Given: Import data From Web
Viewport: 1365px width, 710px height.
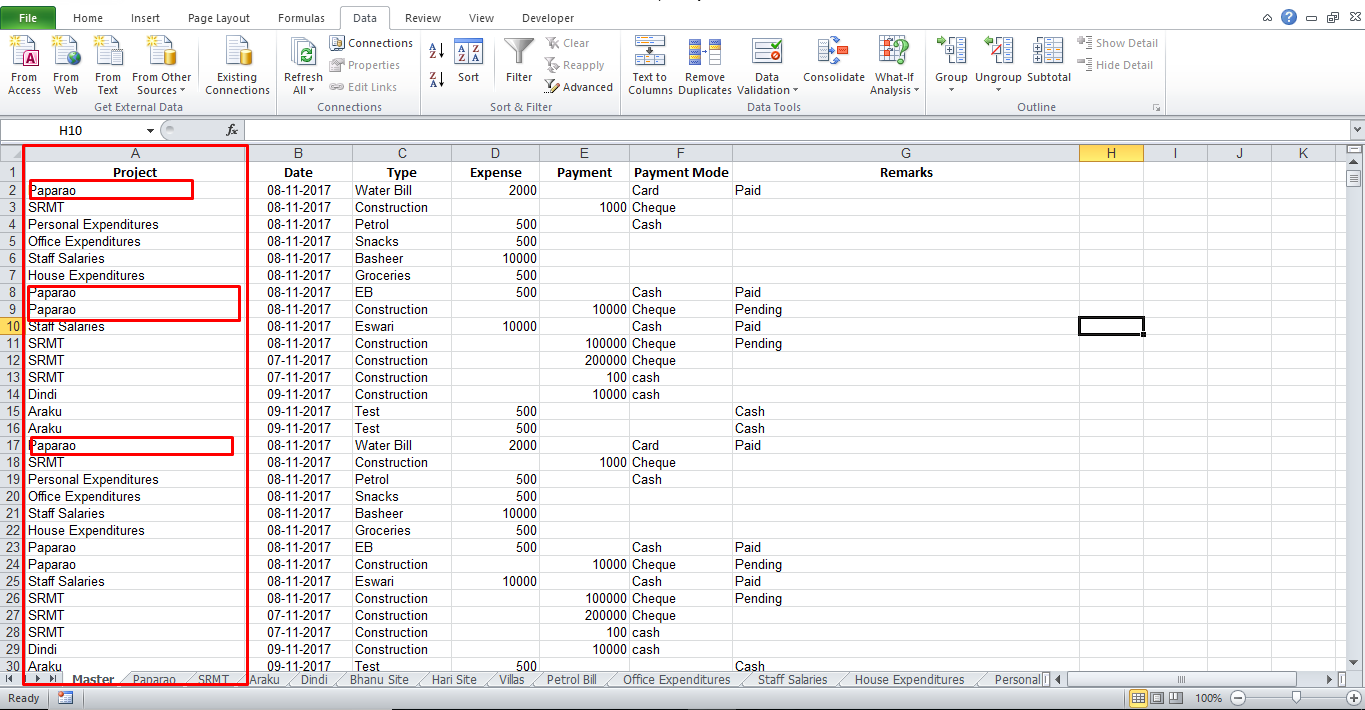Looking at the screenshot, I should pyautogui.click(x=66, y=65).
